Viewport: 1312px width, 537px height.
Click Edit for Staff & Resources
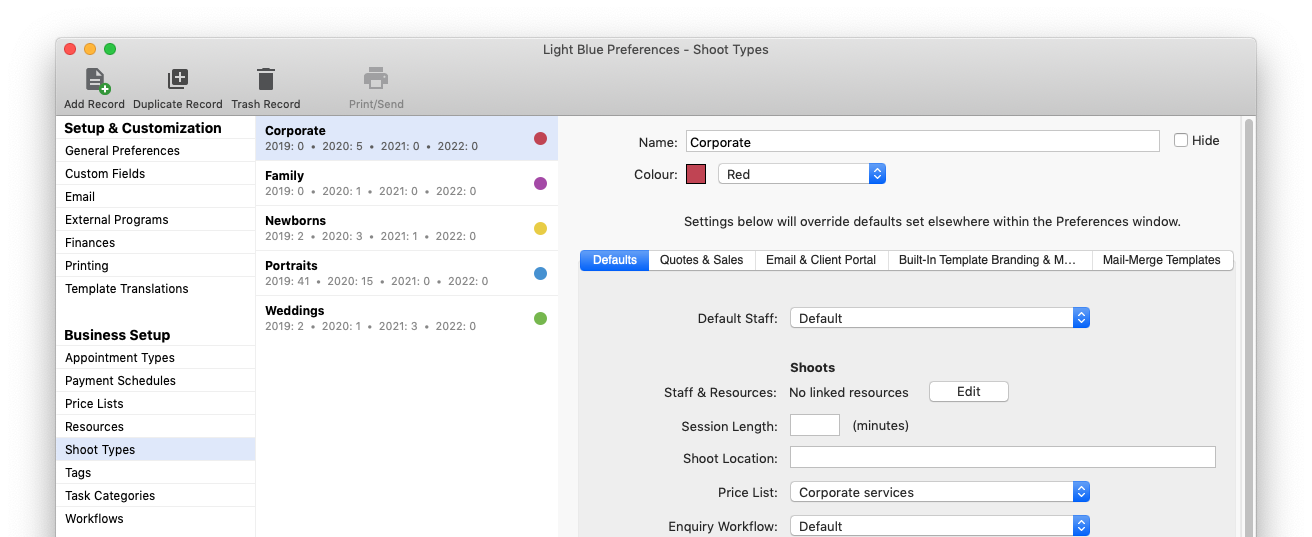(968, 392)
